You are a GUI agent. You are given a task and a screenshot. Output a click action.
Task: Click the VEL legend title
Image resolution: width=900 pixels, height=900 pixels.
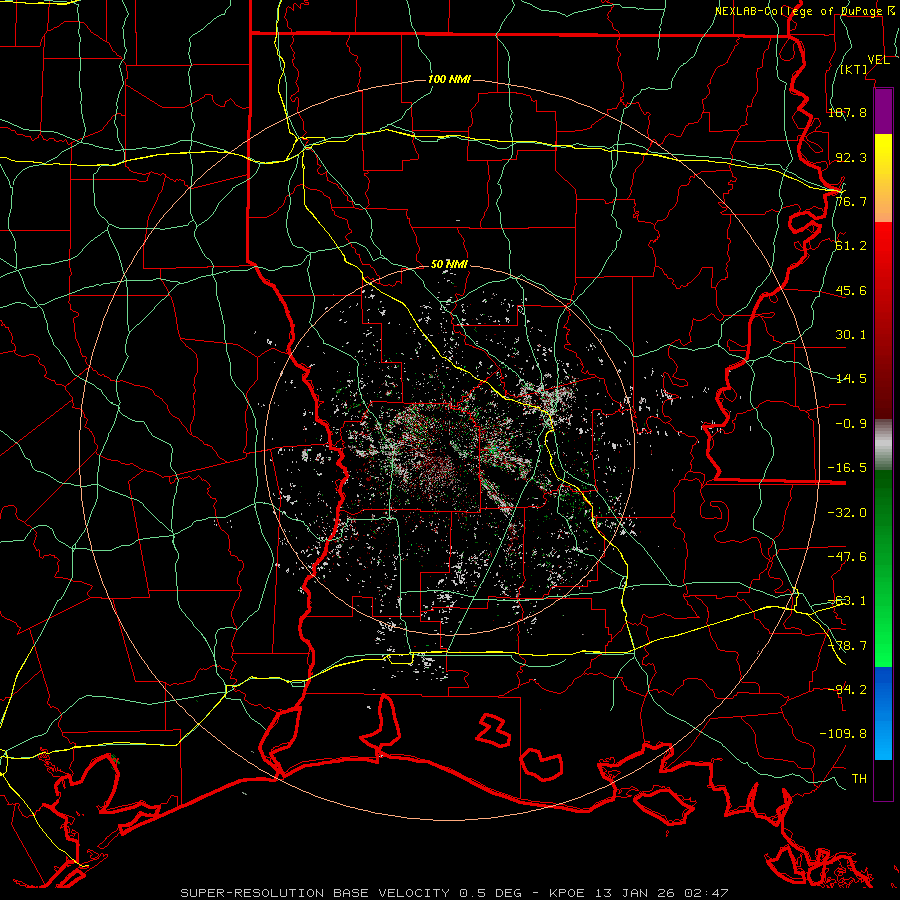point(878,60)
